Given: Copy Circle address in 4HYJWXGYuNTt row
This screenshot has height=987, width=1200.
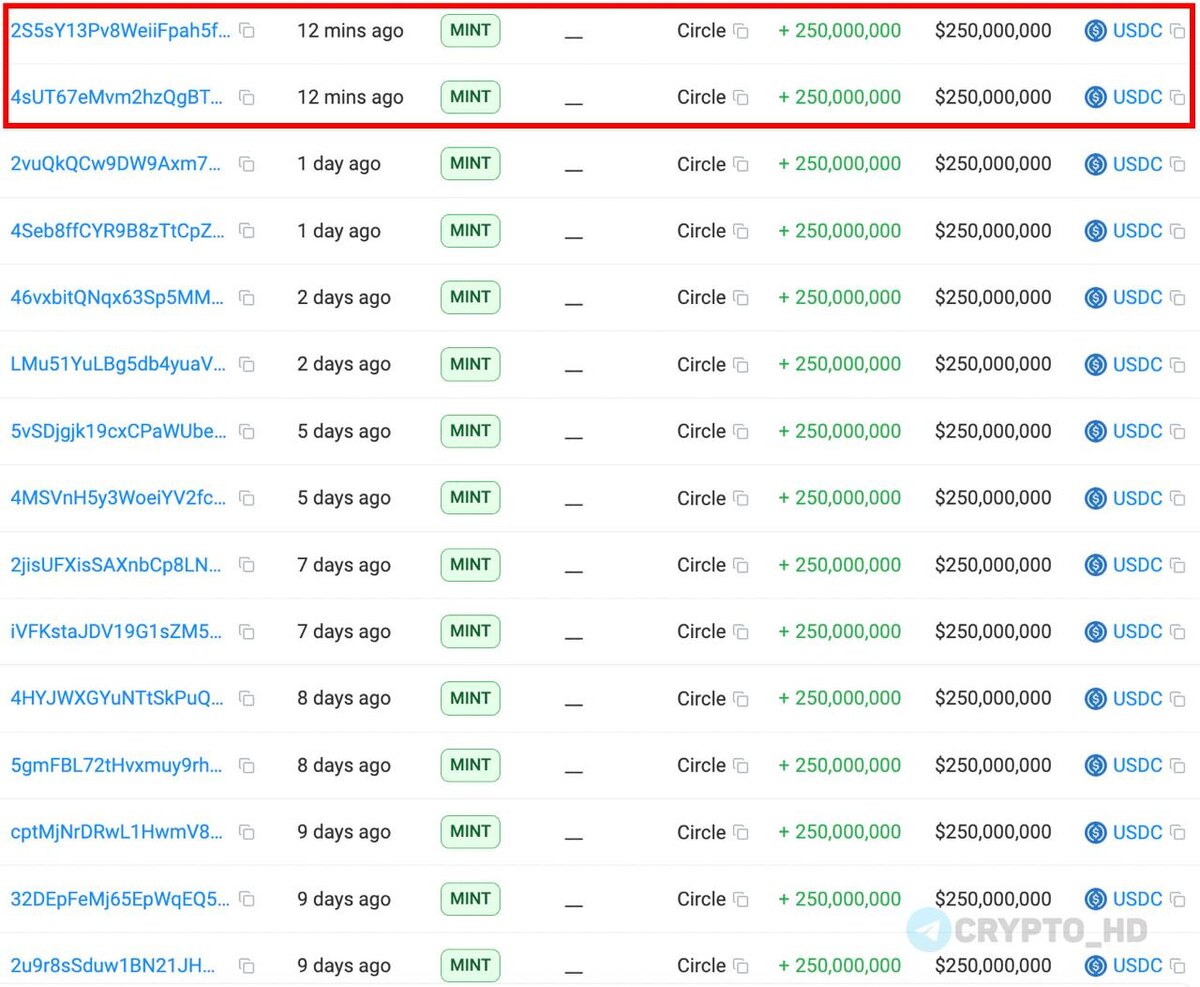Looking at the screenshot, I should pyautogui.click(x=741, y=699).
